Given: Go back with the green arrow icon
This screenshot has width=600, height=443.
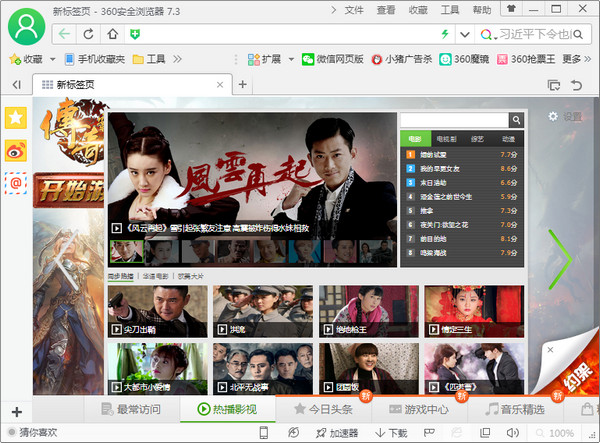Looking at the screenshot, I should [x=64, y=34].
